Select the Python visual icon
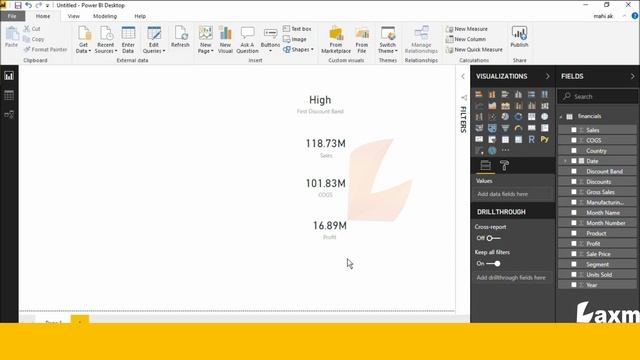 point(544,139)
